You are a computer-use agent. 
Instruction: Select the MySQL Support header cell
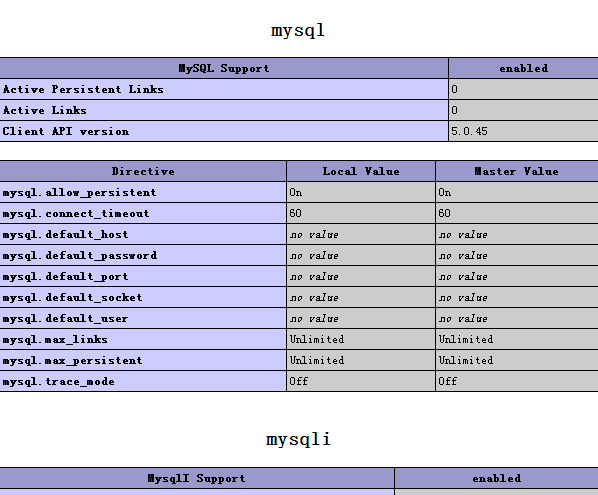[x=224, y=69]
